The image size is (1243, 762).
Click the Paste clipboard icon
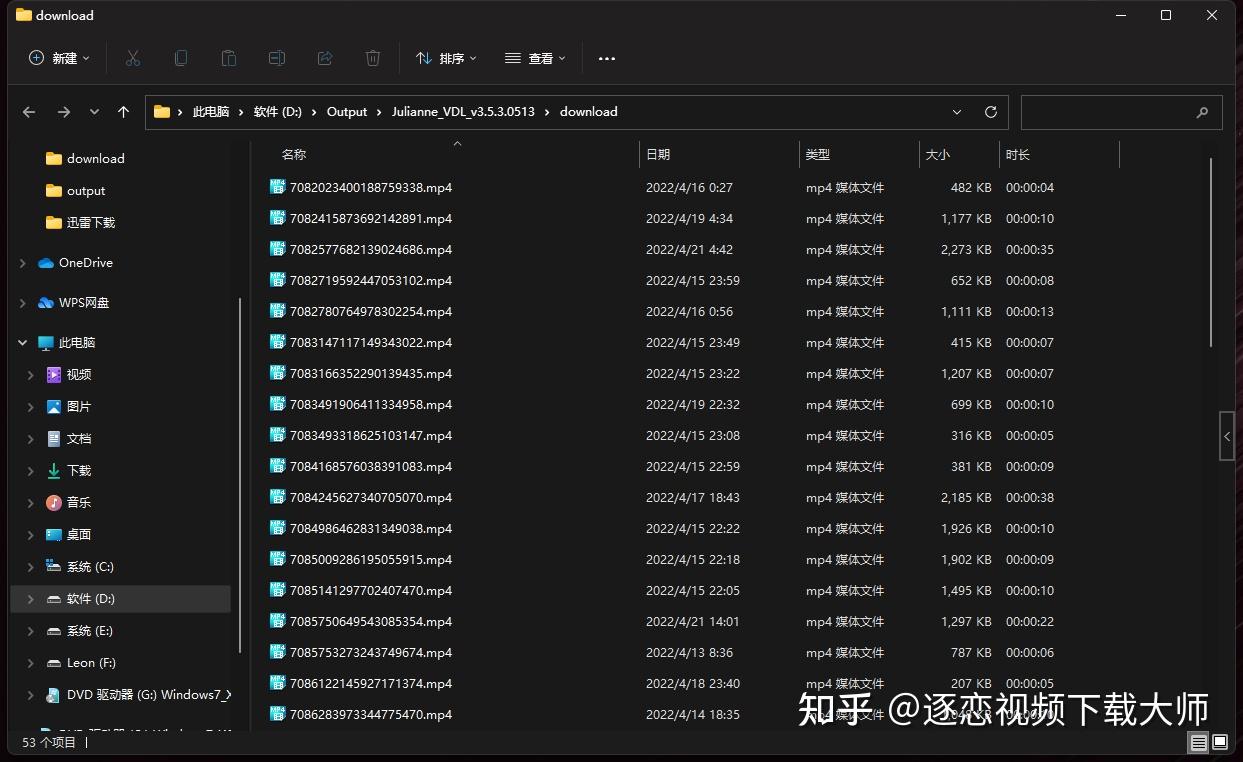(x=229, y=58)
